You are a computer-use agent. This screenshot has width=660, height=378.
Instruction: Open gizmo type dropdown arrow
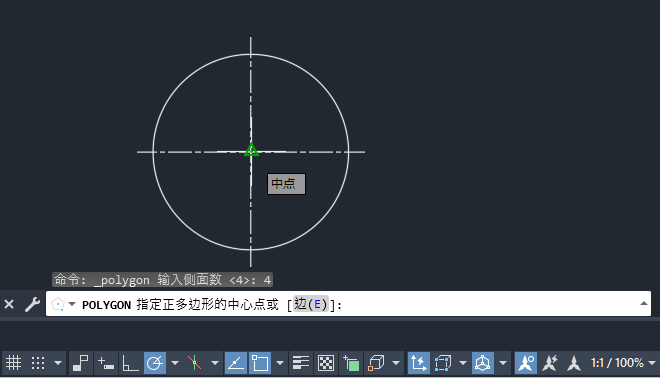click(x=503, y=362)
